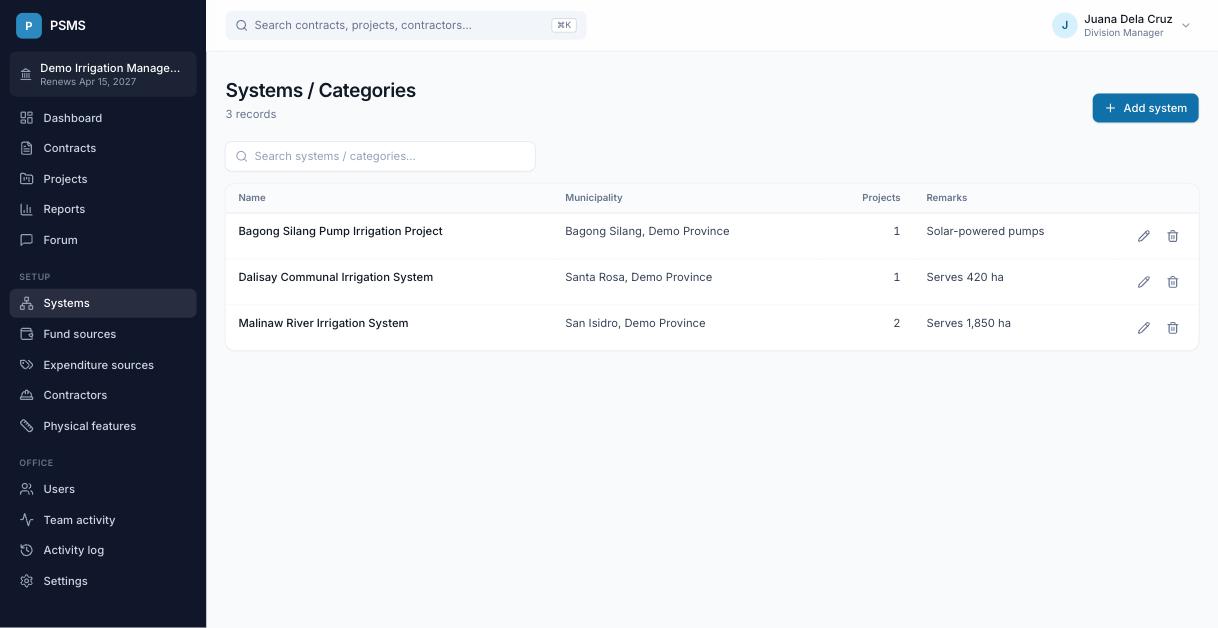Image resolution: width=1218 pixels, height=628 pixels.
Task: Click the Contractors hard-hat icon
Action: tap(27, 395)
